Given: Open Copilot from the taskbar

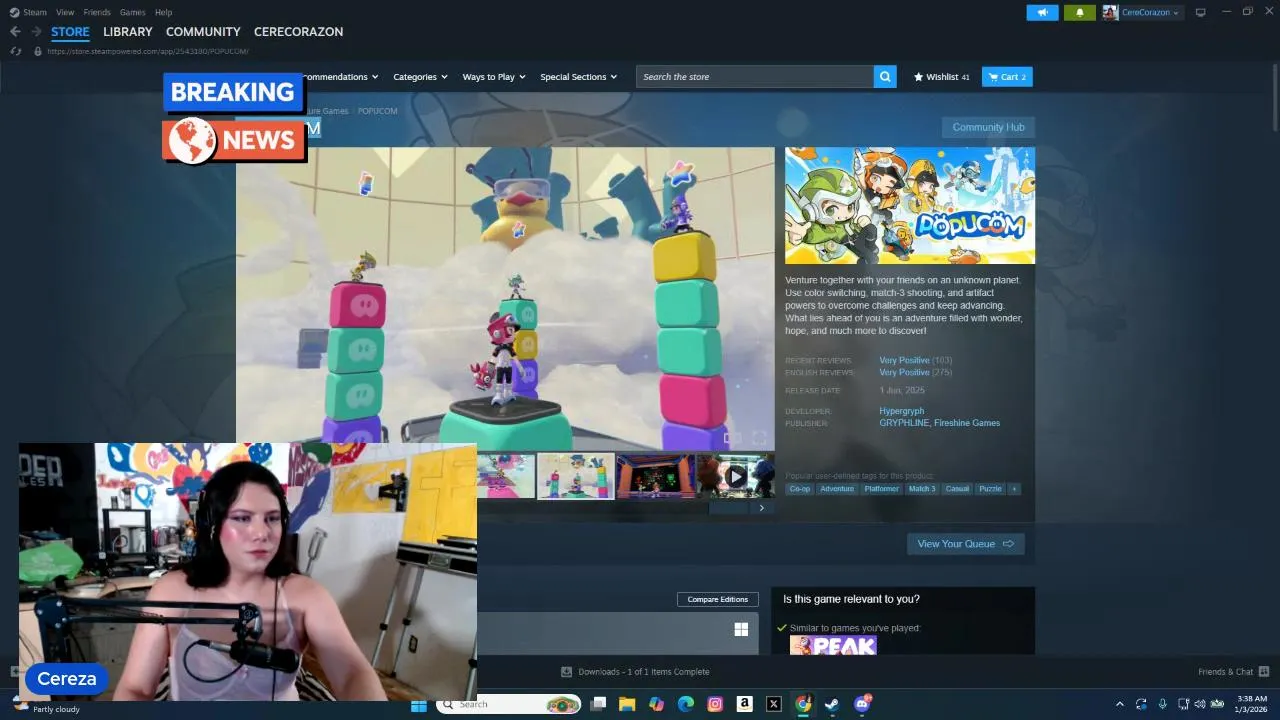Looking at the screenshot, I should click(x=656, y=704).
